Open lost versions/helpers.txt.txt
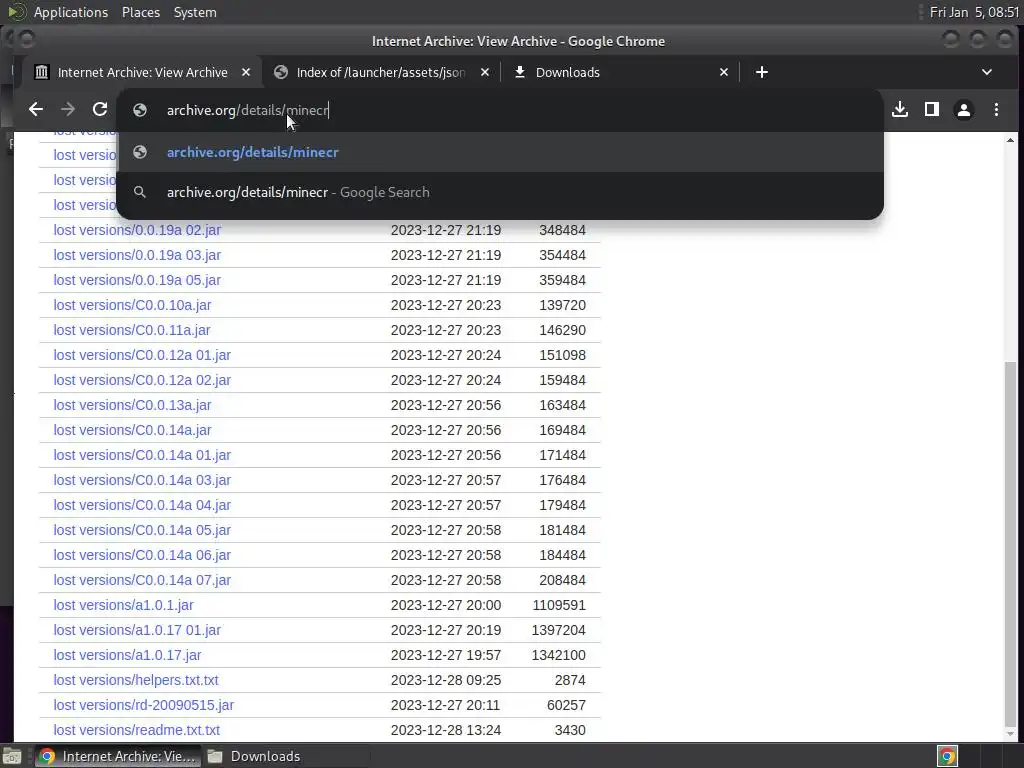The image size is (1024, 768). [x=136, y=680]
